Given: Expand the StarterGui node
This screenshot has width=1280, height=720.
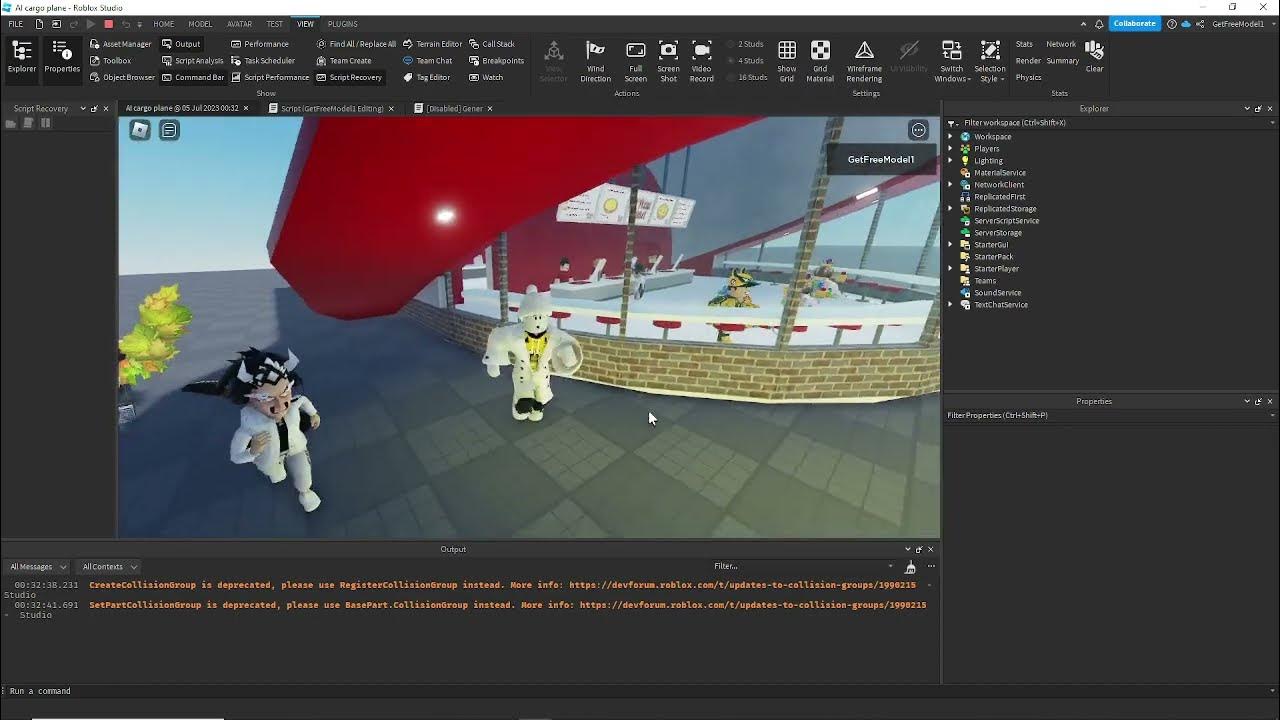Looking at the screenshot, I should point(951,245).
